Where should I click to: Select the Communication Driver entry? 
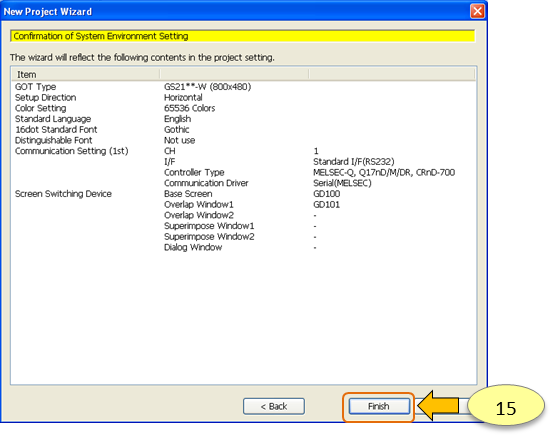point(206,183)
